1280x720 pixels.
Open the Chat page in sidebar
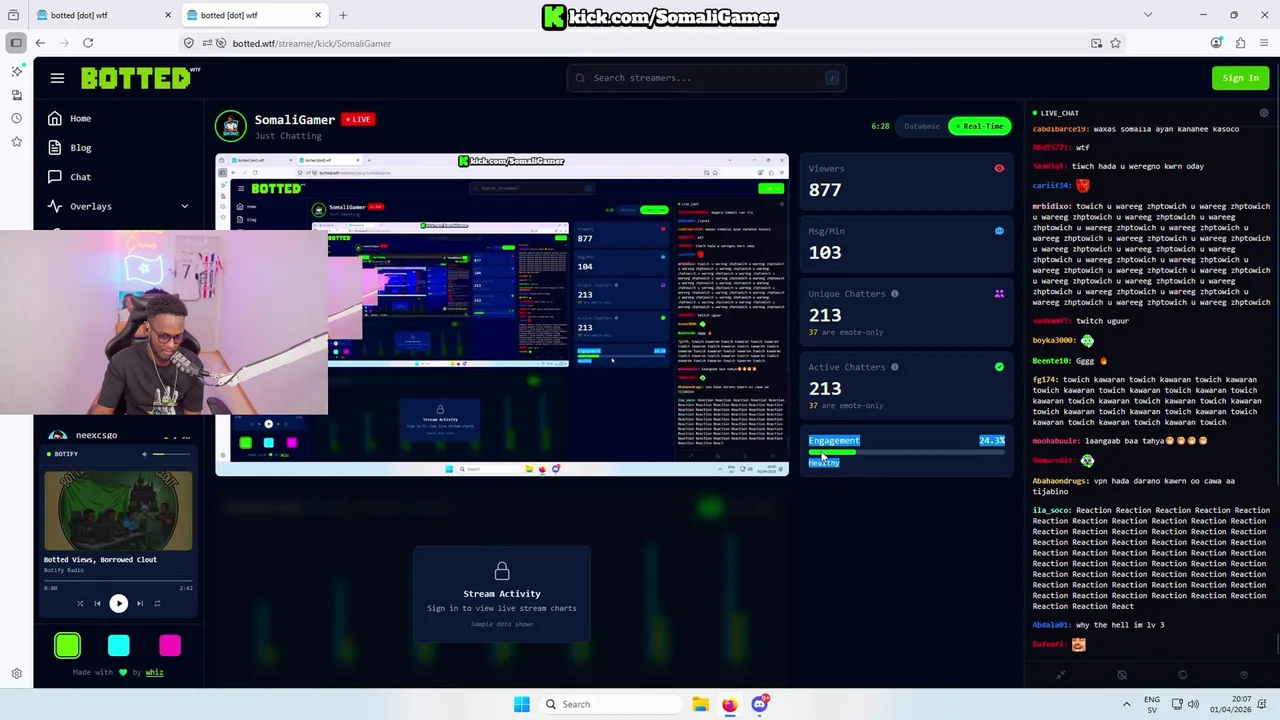point(69,176)
